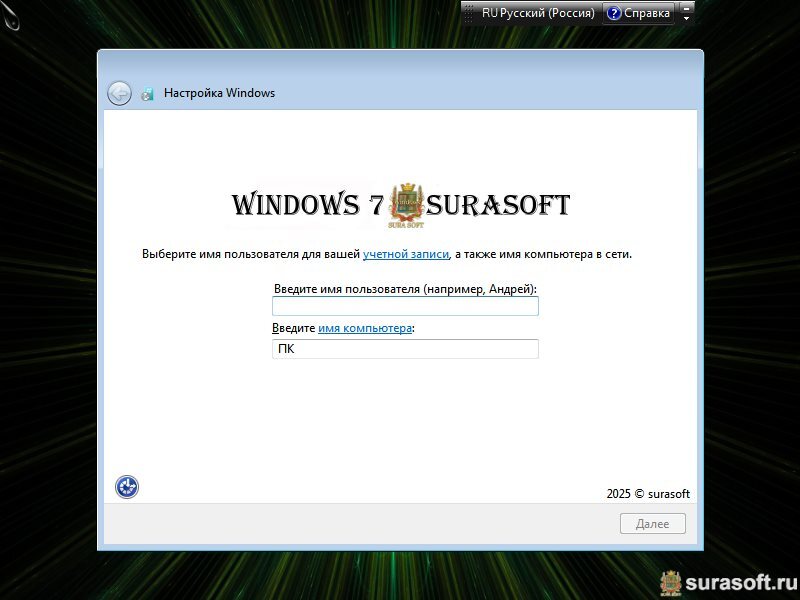This screenshot has height=600, width=800.
Task: Focus the username input field
Action: pos(405,306)
